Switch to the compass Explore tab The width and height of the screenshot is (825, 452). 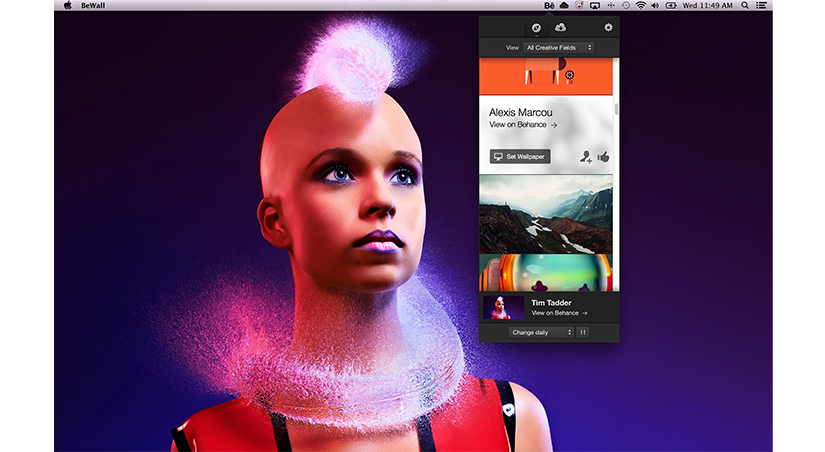pos(536,28)
